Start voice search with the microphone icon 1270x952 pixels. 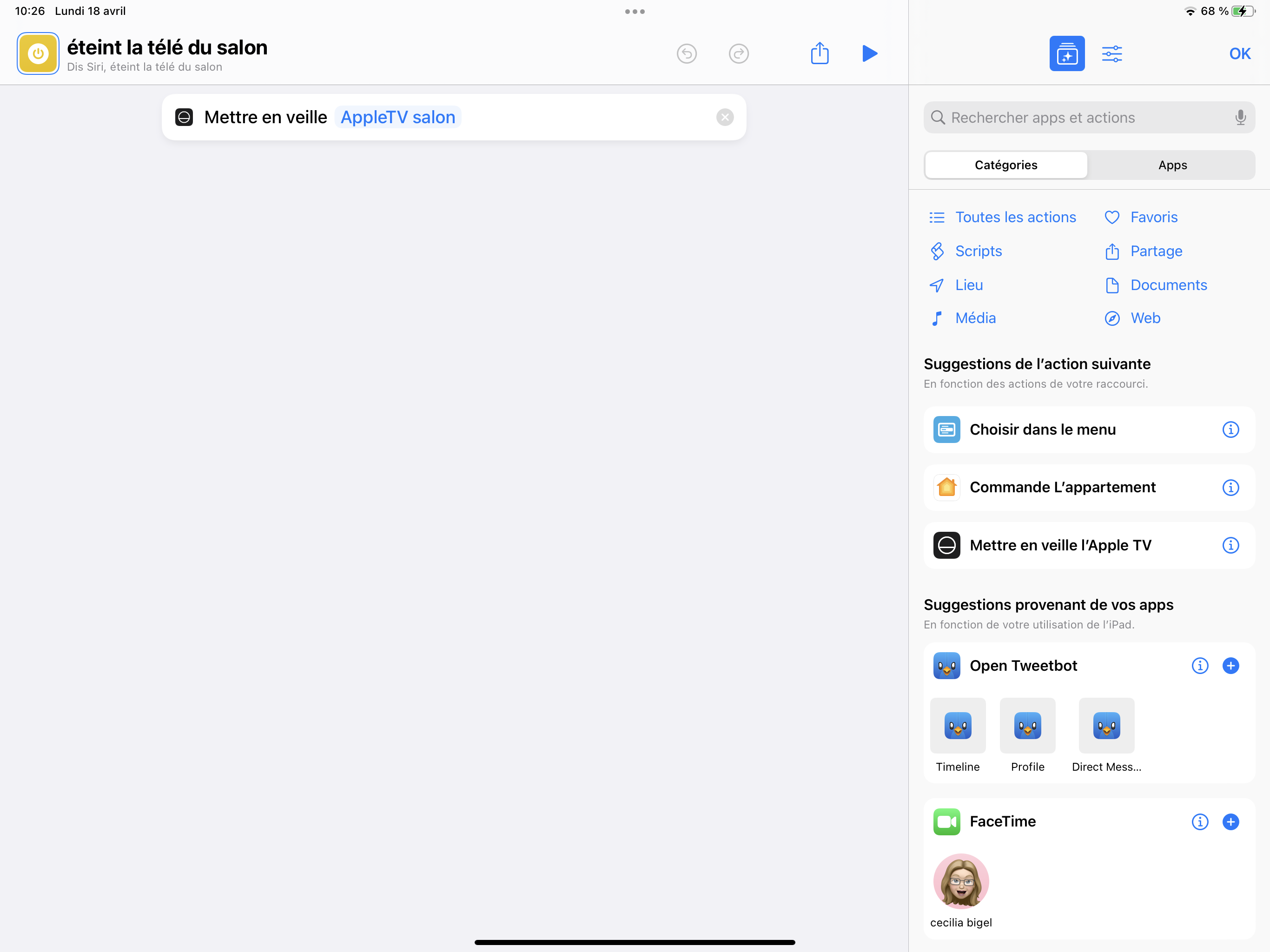pyautogui.click(x=1240, y=117)
